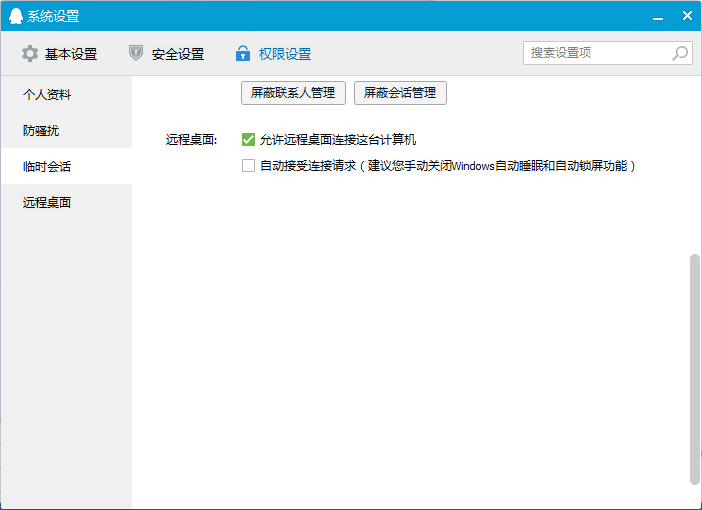
Task: Jump to 远程桌面 sidebar section
Action: point(47,203)
